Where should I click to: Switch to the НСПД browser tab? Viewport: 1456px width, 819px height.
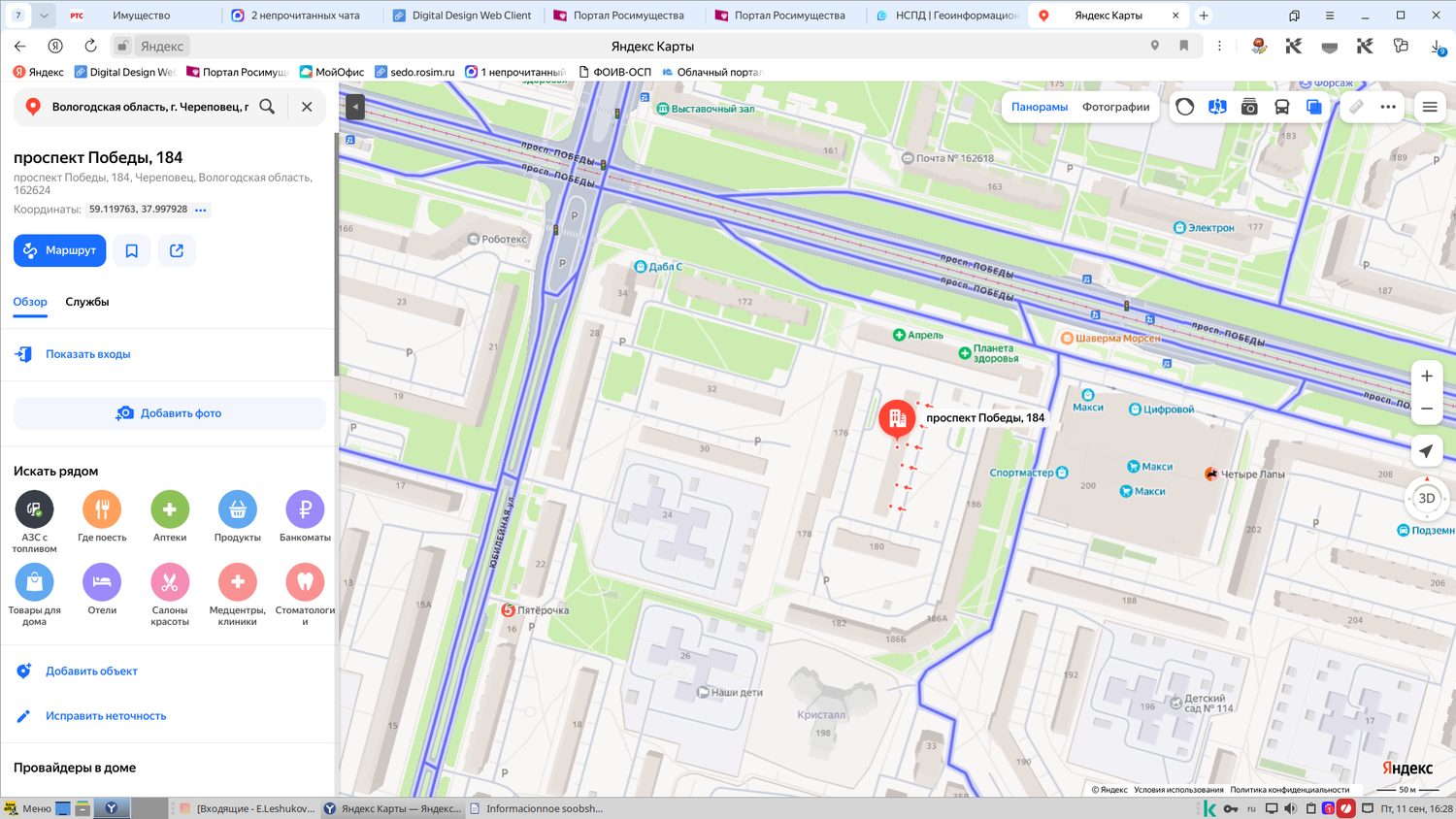[946, 16]
